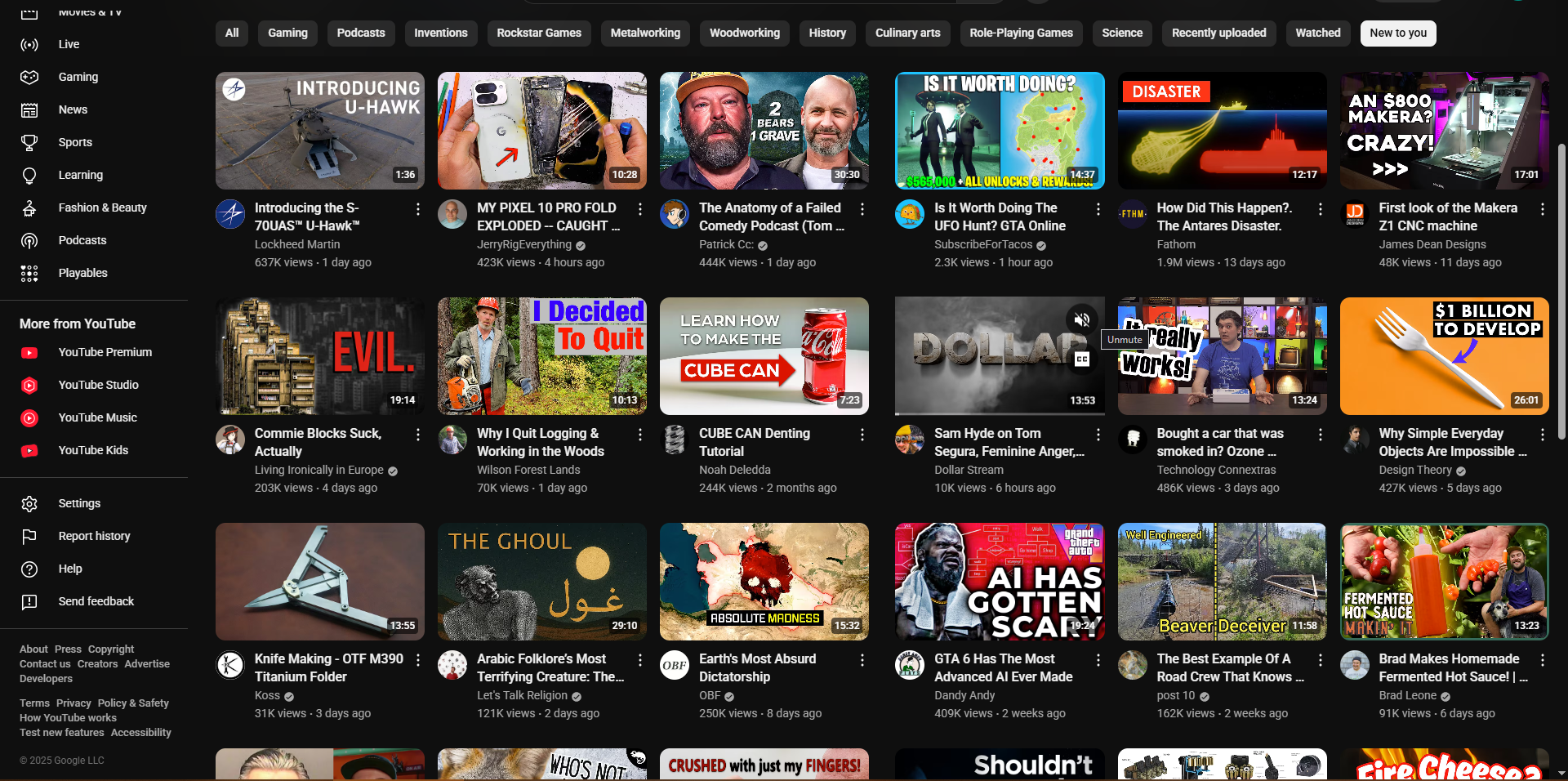Open options menu for Makera Z1 CNC video
Screen dimensions: 1568x781
(x=1542, y=209)
